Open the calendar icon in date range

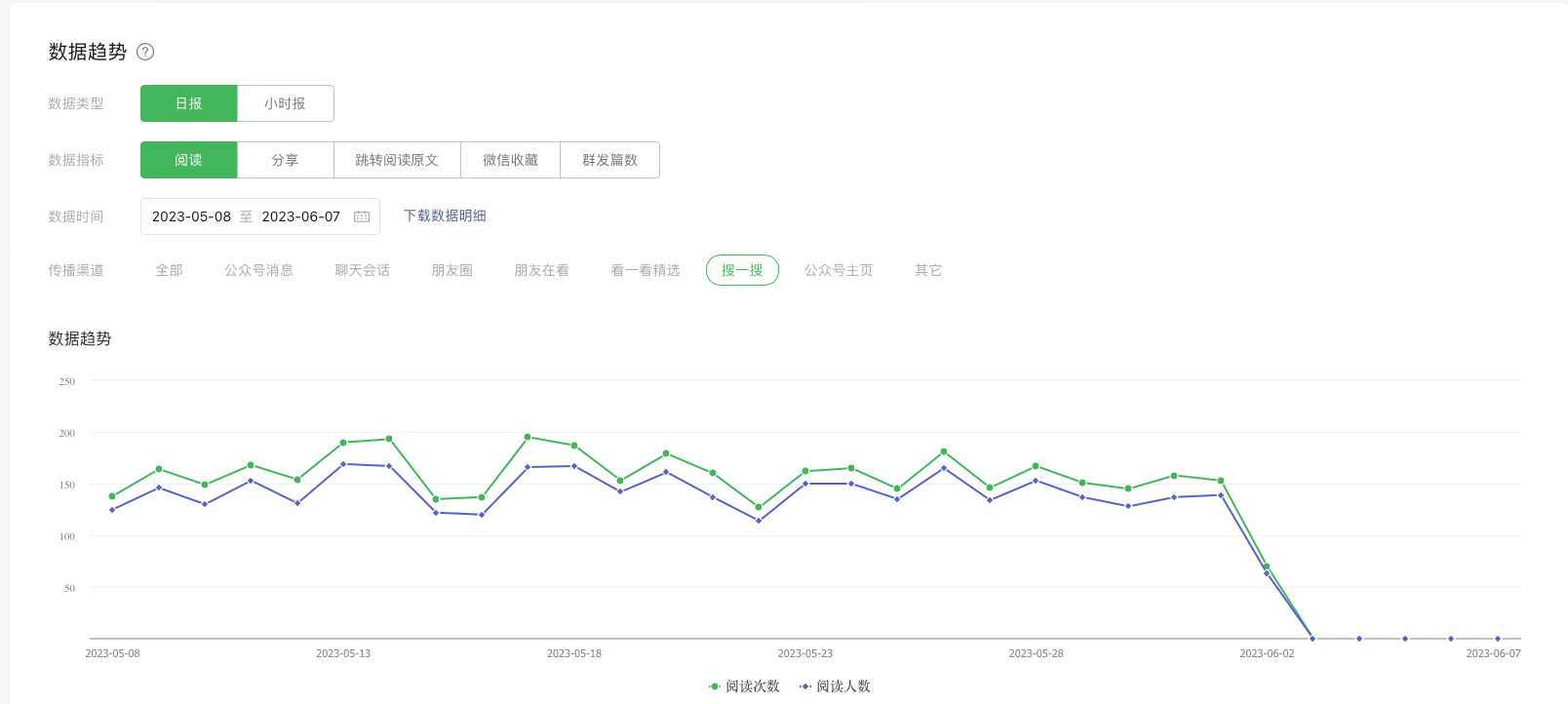click(362, 216)
